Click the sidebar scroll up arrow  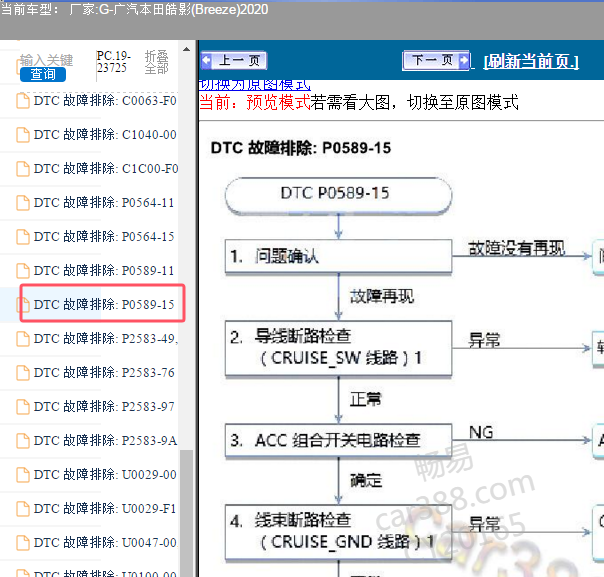(x=186, y=49)
